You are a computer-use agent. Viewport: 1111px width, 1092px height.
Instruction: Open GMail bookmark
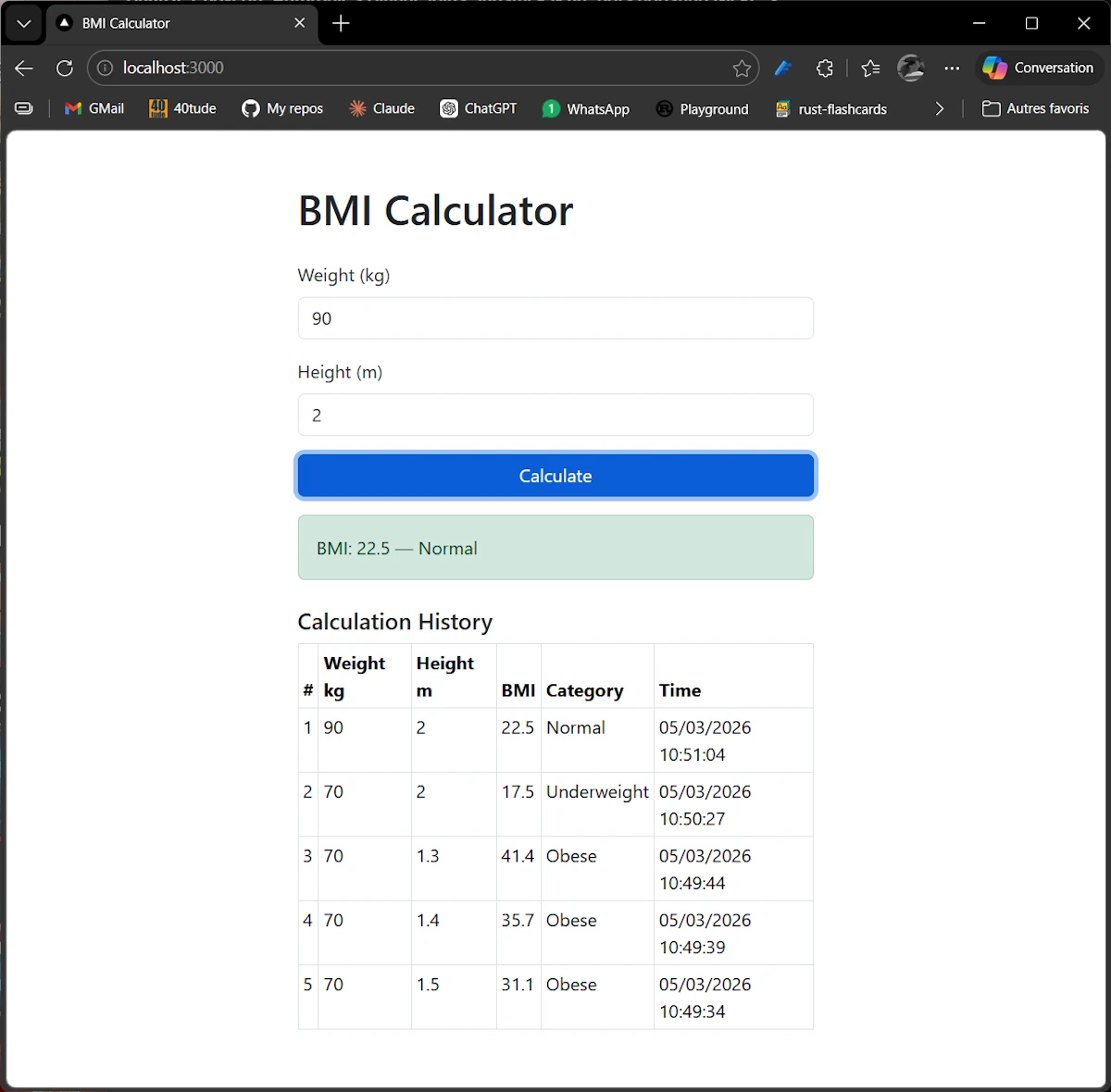coord(94,108)
